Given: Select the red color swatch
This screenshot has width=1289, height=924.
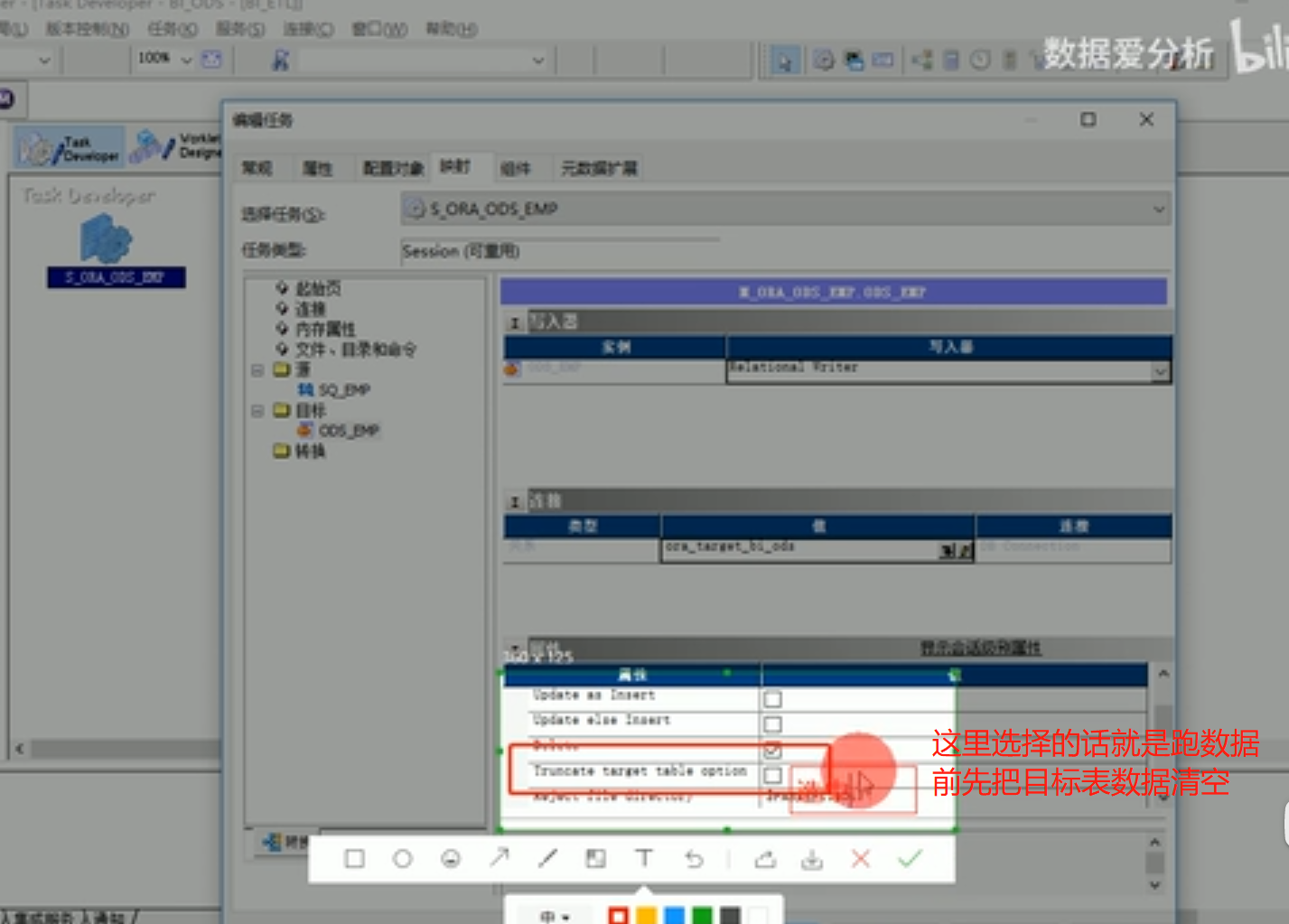Looking at the screenshot, I should point(618,915).
